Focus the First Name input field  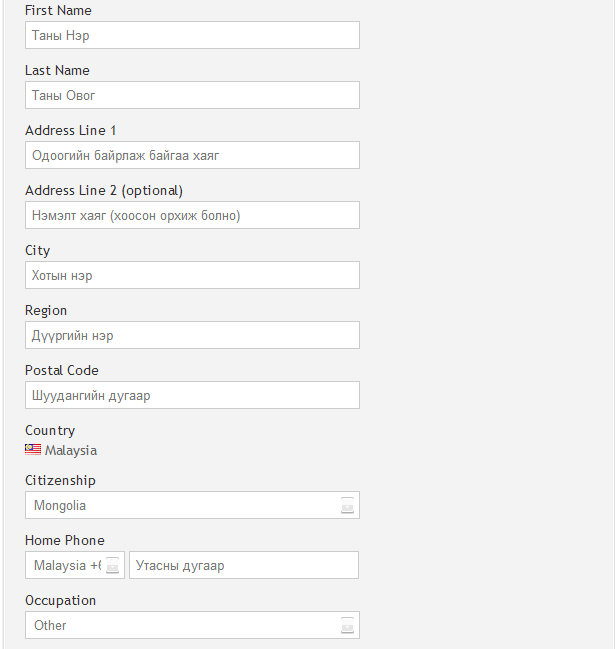coord(192,36)
